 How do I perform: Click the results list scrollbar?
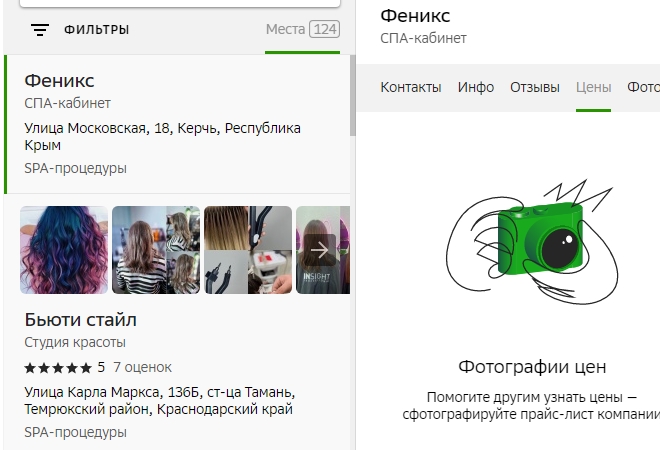[x=351, y=100]
